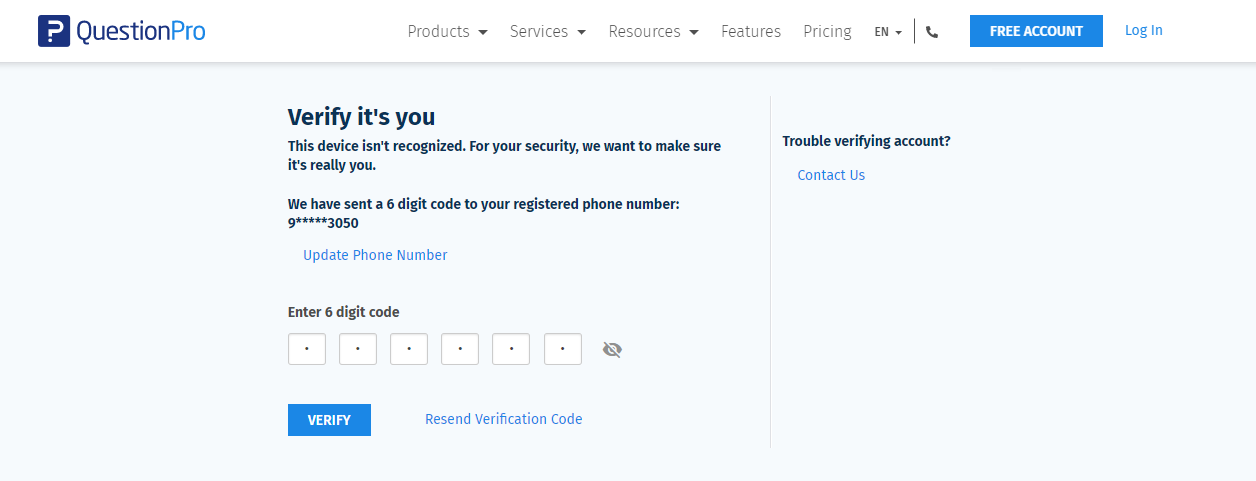Screen dimensions: 1256x481
Task: Select the second code digit box
Action: coord(358,349)
